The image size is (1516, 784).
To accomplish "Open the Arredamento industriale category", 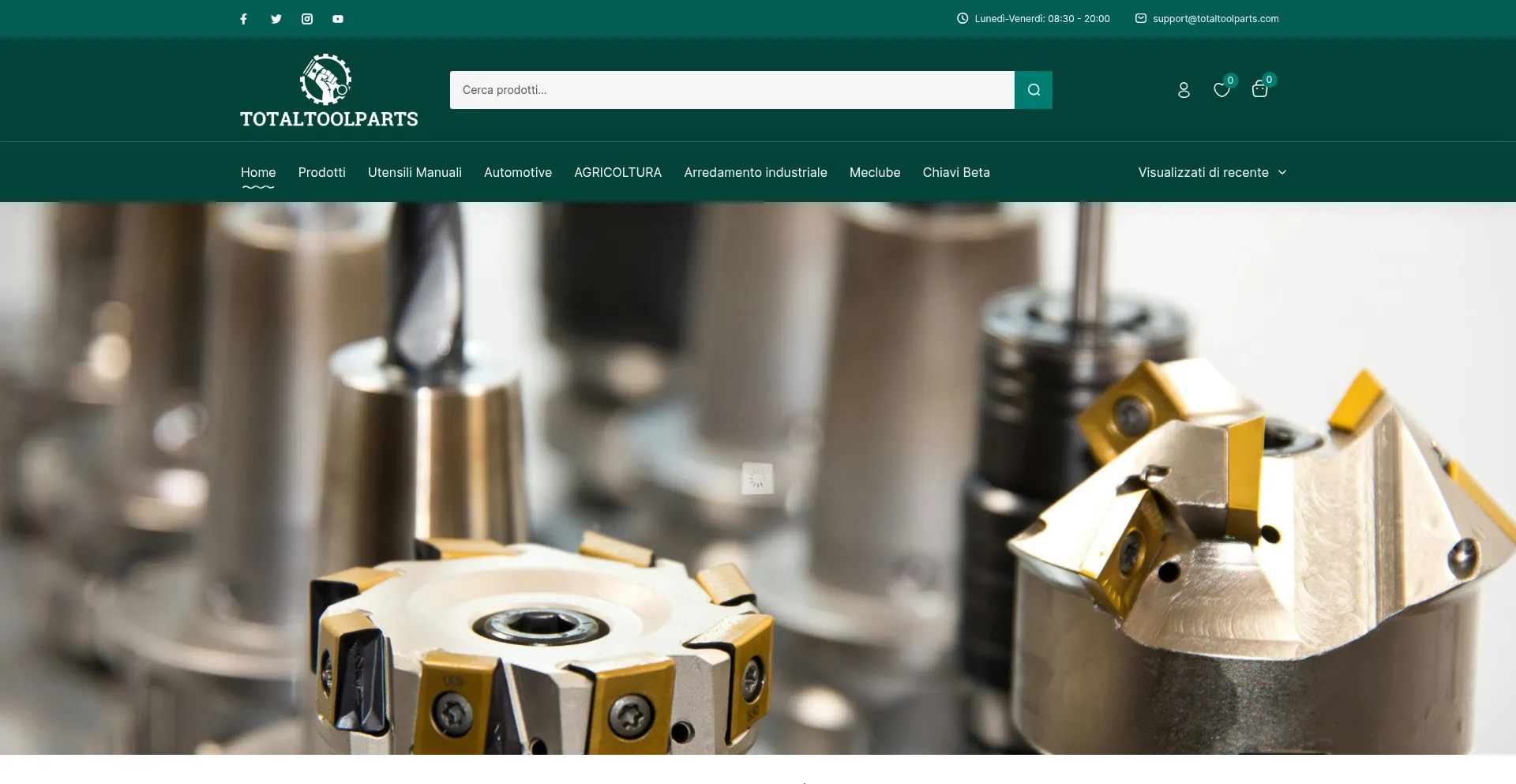I will coord(755,172).
